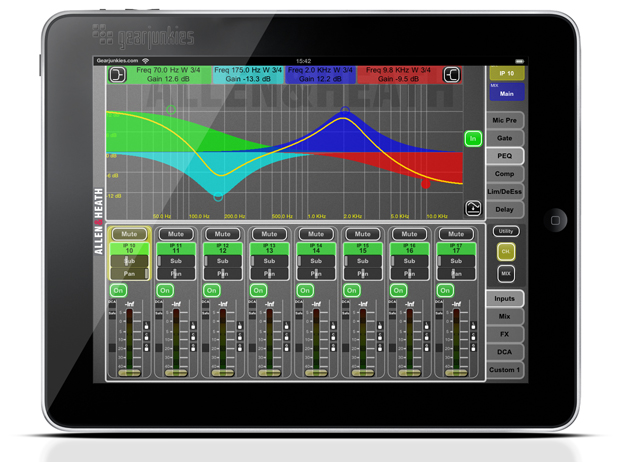This screenshot has height=462, width=630.
Task: Show the FX layer
Action: [x=505, y=334]
